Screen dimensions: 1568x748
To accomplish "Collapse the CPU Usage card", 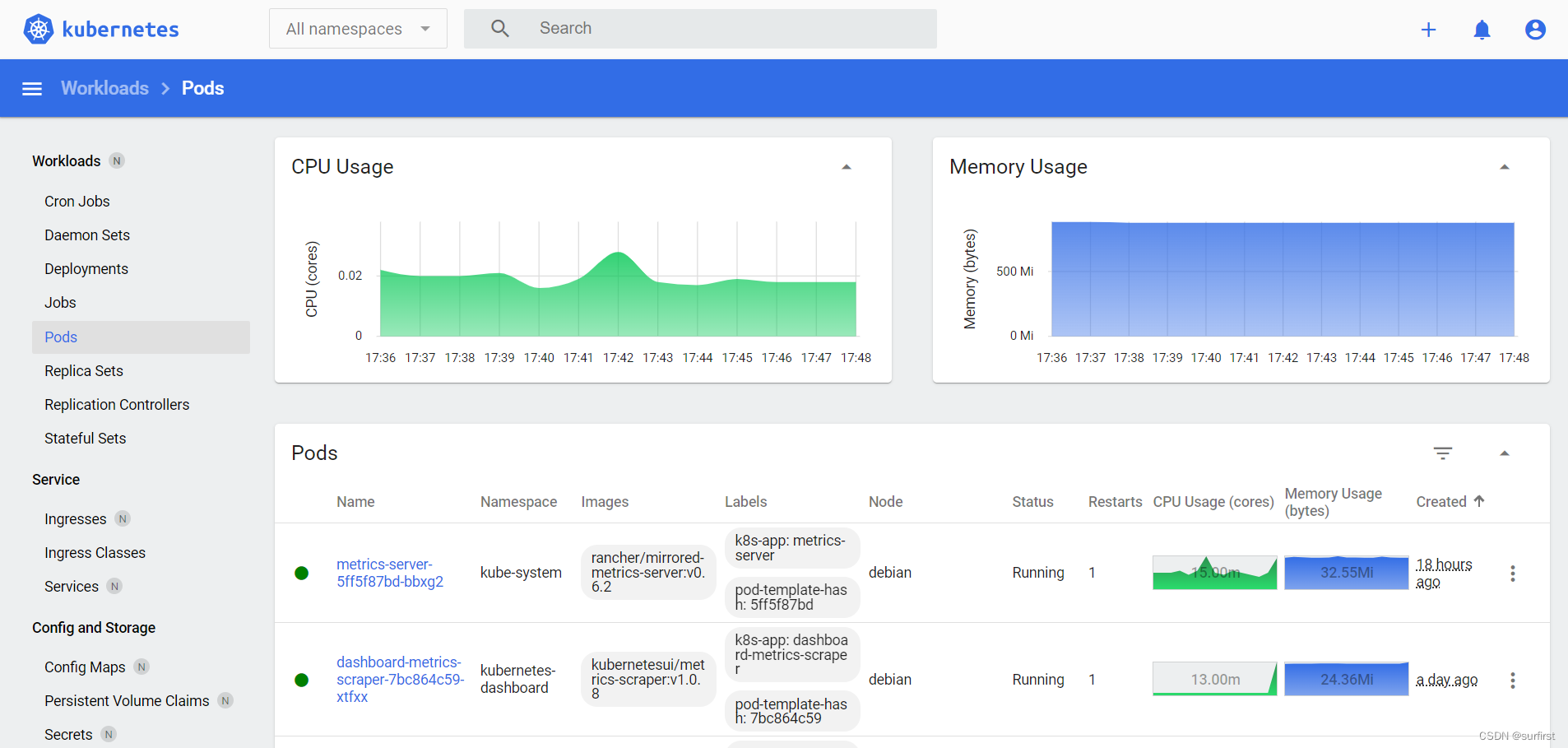I will 846,167.
